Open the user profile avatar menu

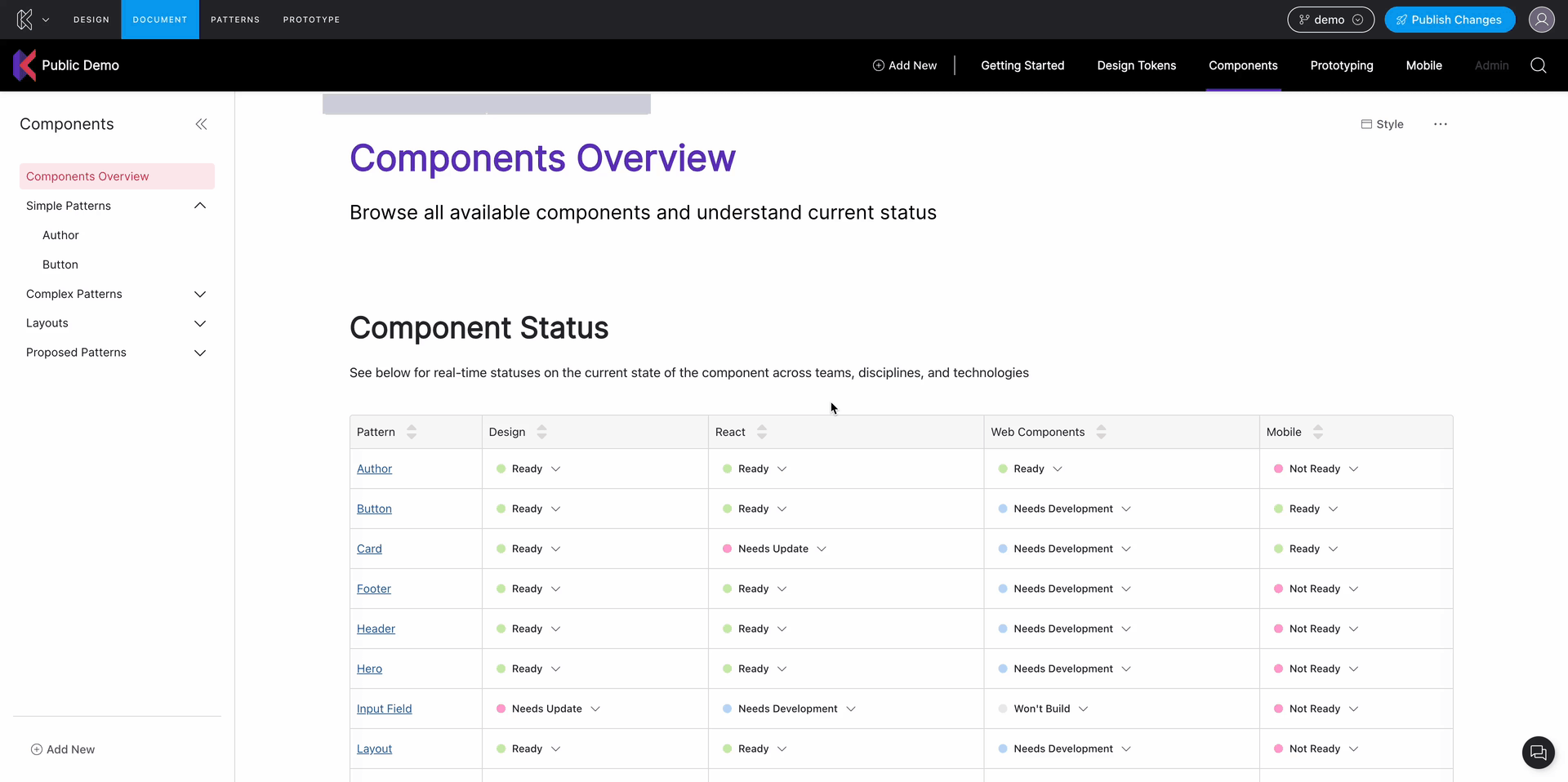tap(1541, 20)
